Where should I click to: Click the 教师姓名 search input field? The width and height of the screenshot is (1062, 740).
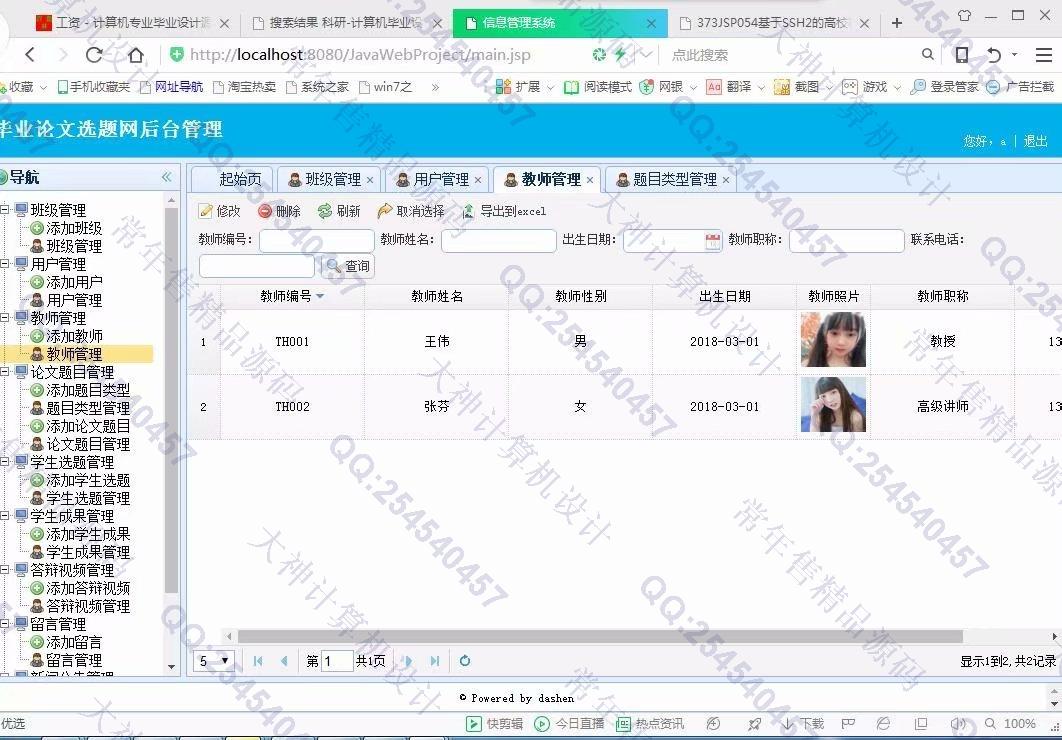(498, 241)
